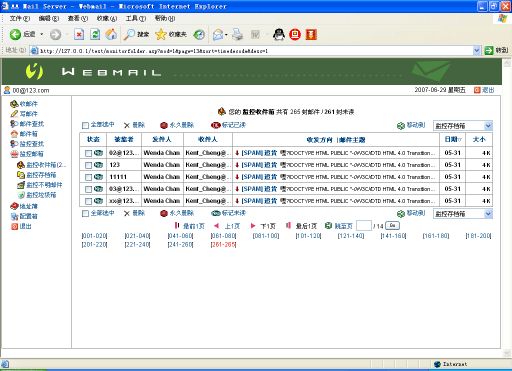Check bottom 全部选中 (select all) checkbox
This screenshot has width=512, height=371.
point(85,213)
